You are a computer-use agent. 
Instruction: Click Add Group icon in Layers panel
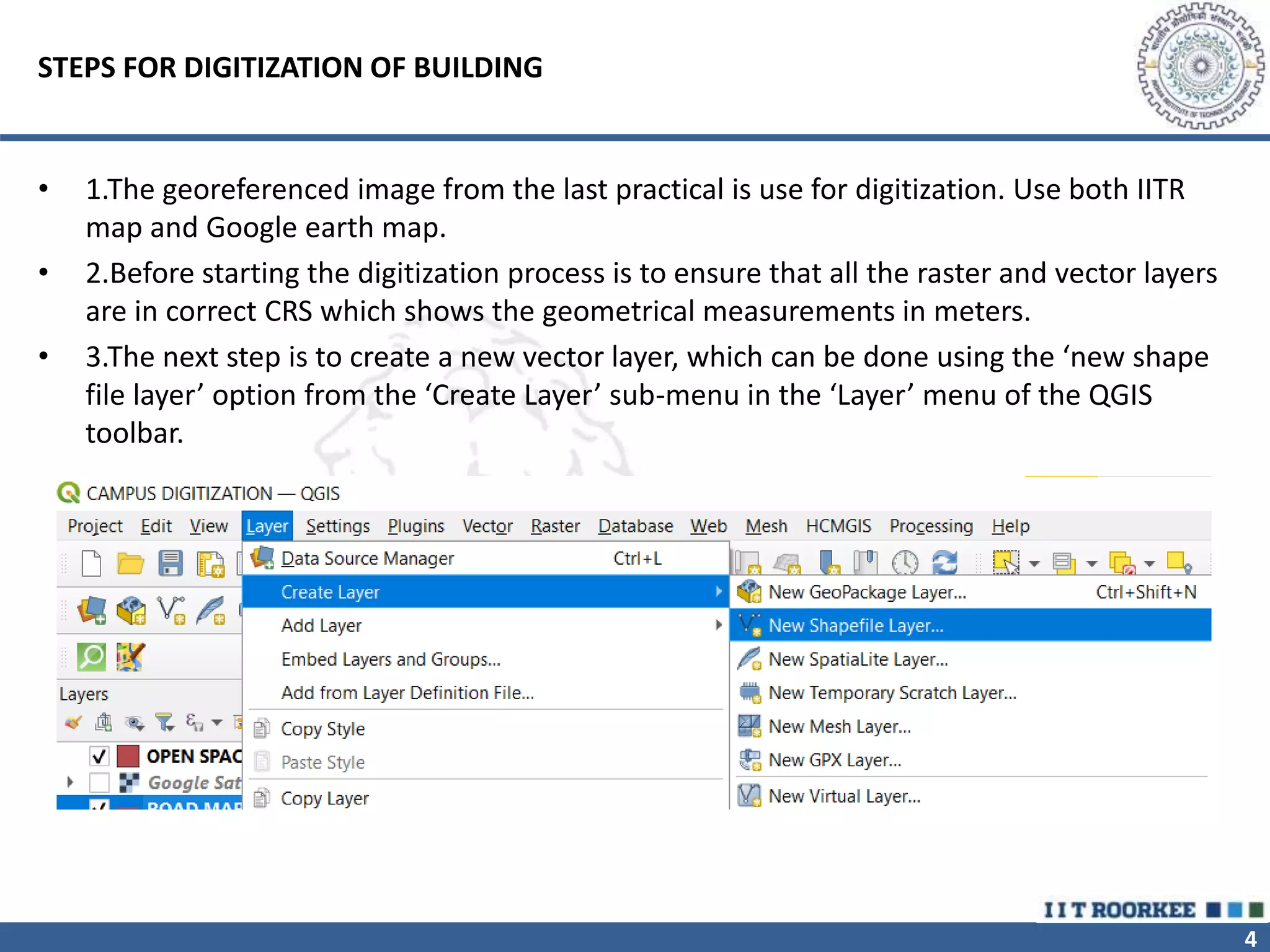[x=104, y=722]
